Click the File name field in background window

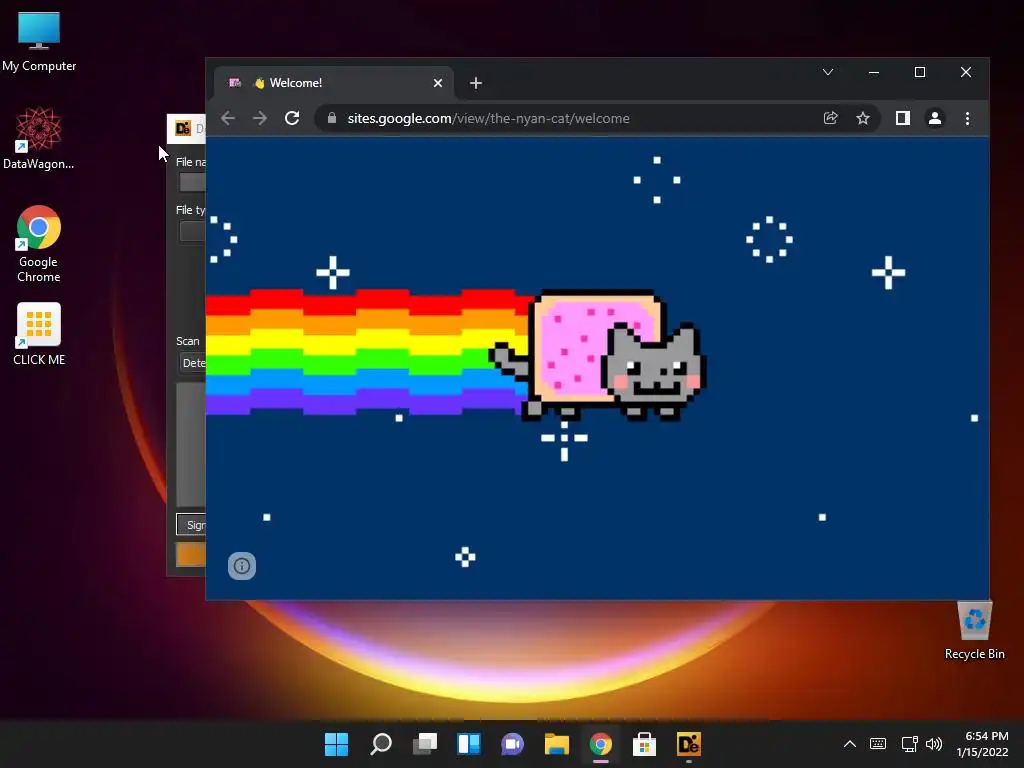coord(193,182)
